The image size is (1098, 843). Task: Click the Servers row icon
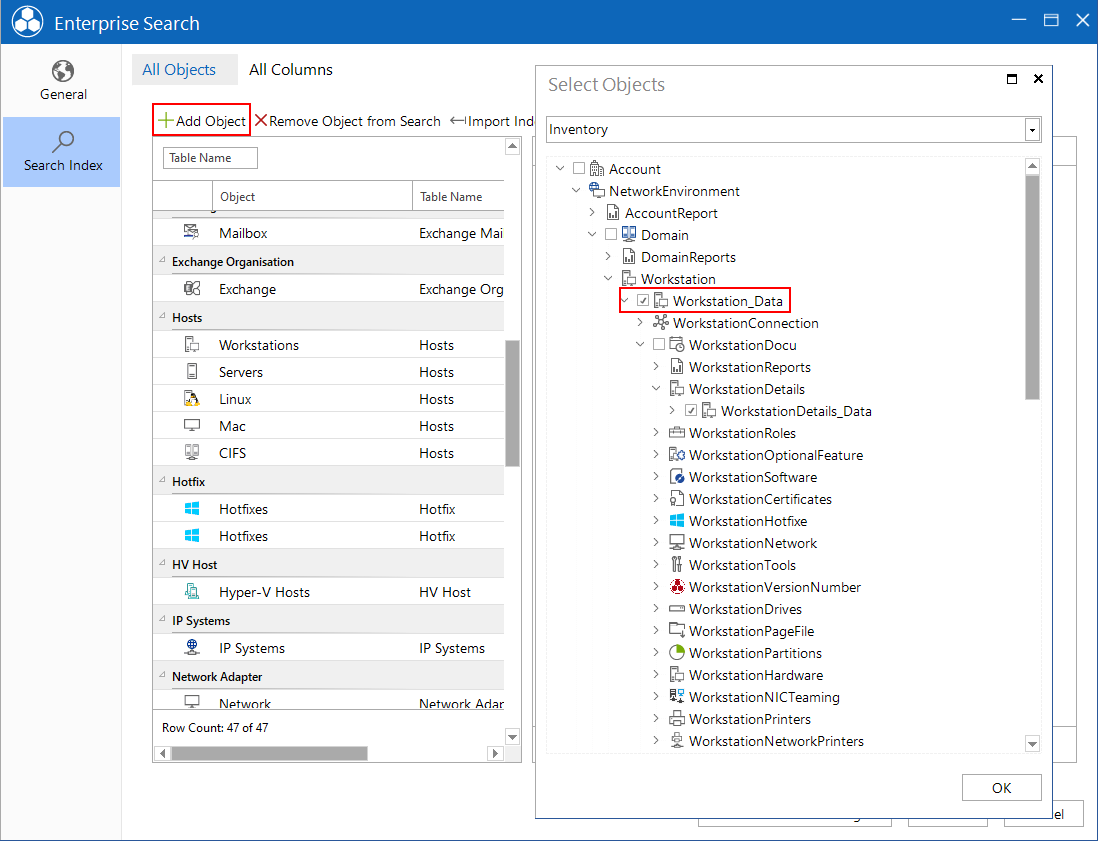[192, 372]
